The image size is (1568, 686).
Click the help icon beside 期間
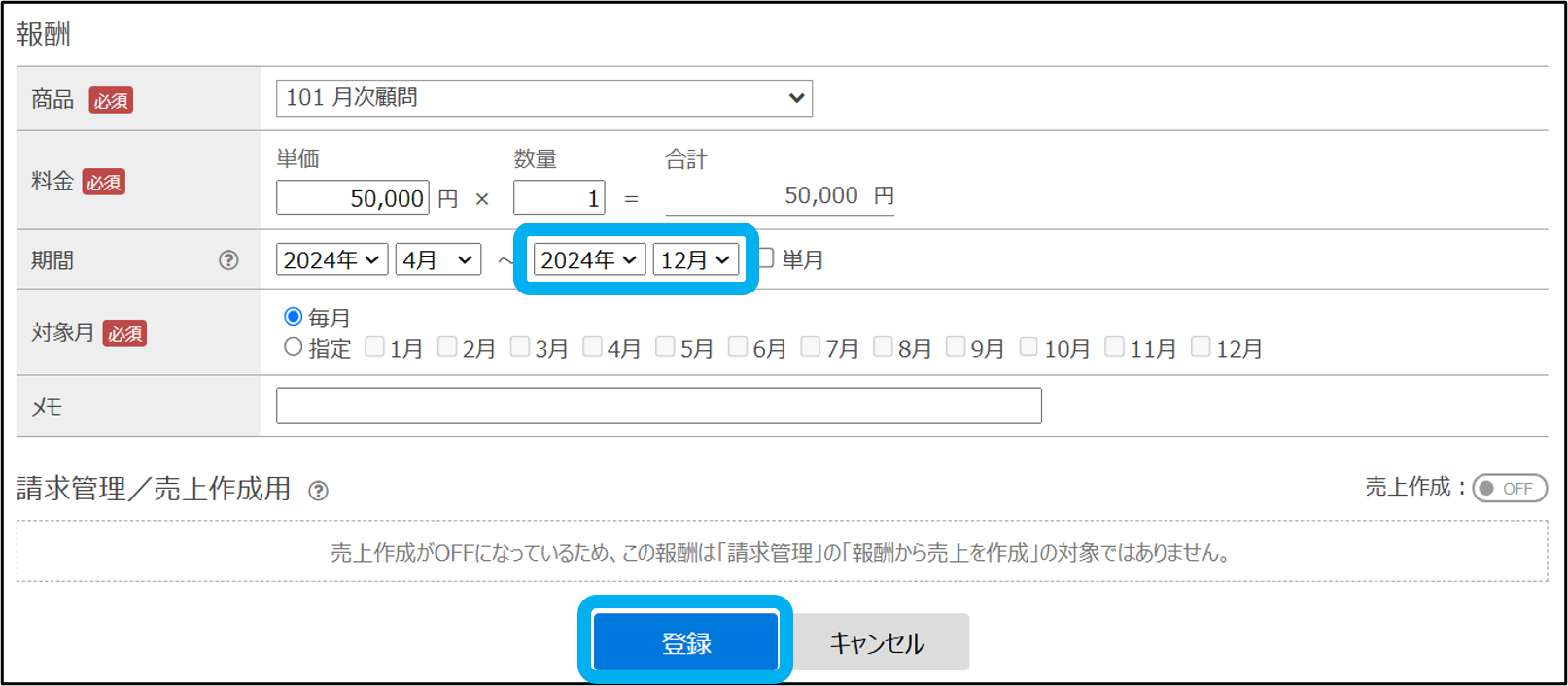(x=228, y=260)
